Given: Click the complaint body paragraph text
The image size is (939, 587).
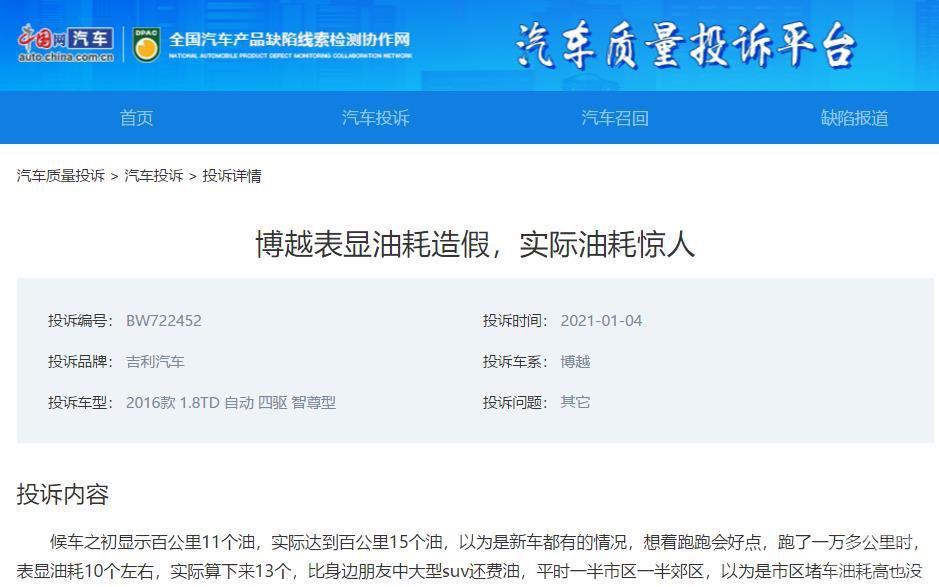Looking at the screenshot, I should tap(470, 557).
